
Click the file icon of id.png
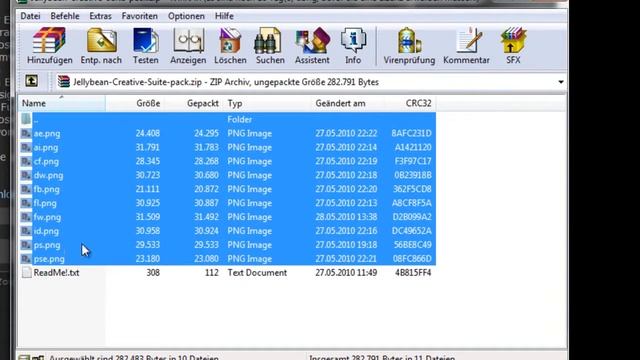coord(26,231)
